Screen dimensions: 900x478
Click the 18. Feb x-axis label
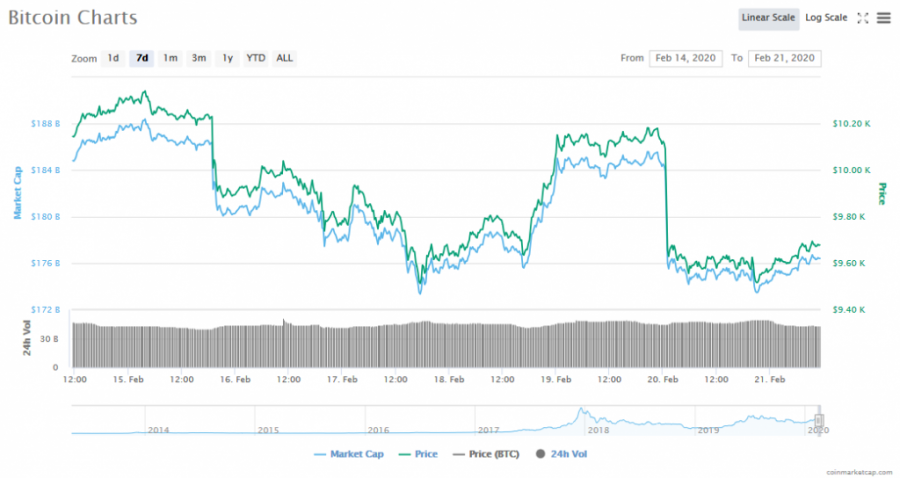449,379
